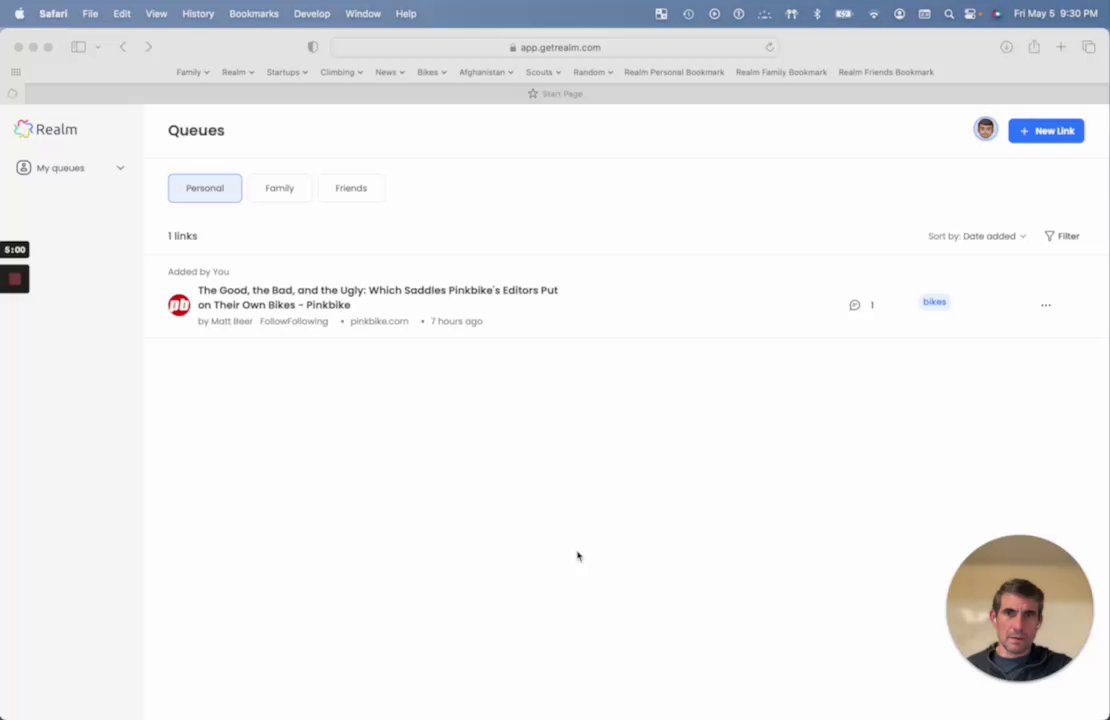Click the author name Matt Beer

[x=231, y=321]
